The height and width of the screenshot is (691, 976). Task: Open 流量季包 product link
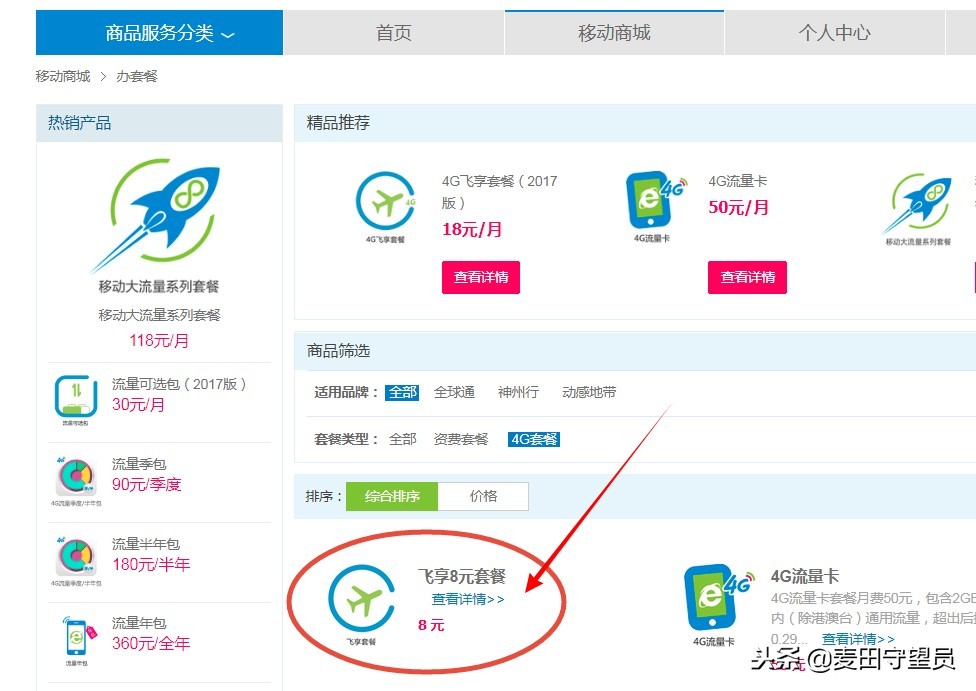pos(139,464)
